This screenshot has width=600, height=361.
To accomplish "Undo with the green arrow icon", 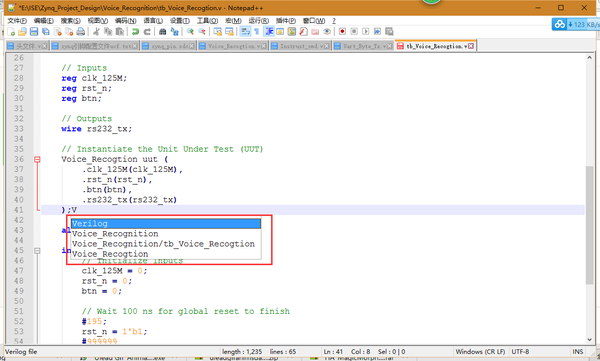I will click(135, 32).
